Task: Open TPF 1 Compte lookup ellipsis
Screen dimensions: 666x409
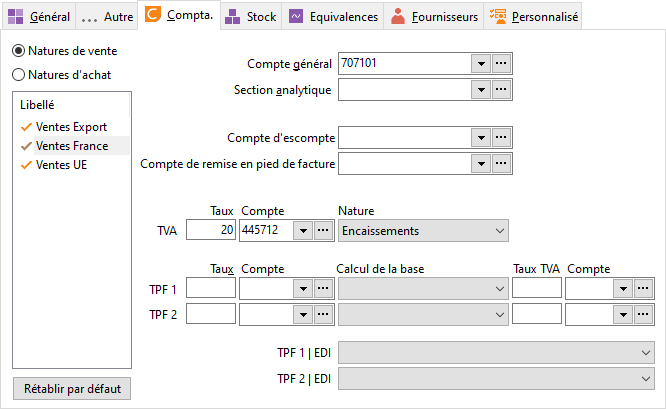Action: click(x=323, y=289)
